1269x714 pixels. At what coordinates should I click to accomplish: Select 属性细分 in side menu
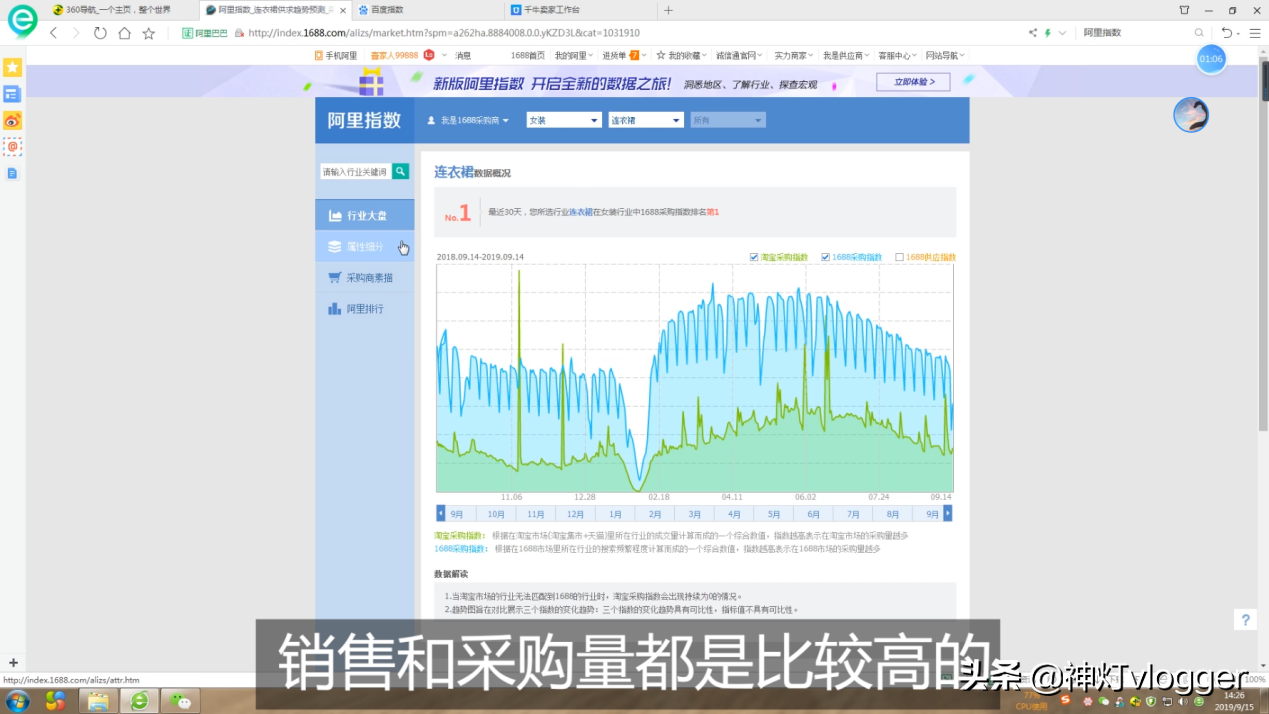365,247
